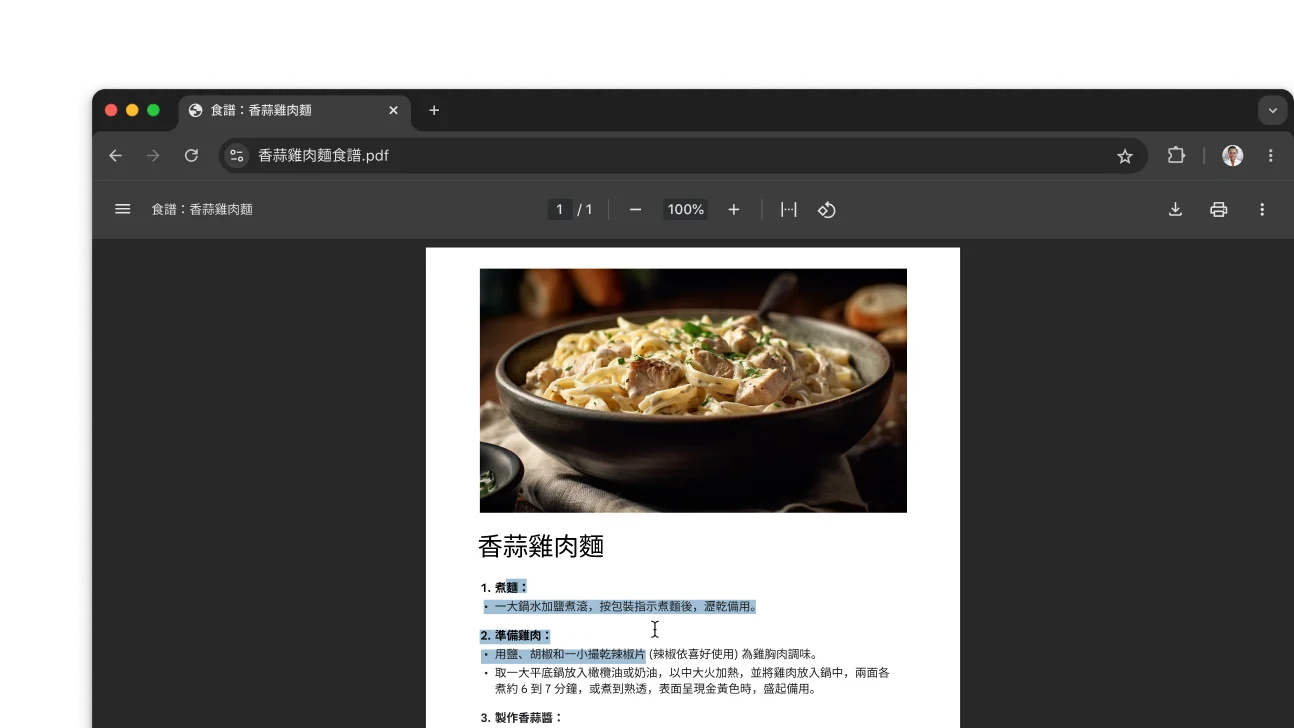Reload the current page
The image size is (1294, 728).
(191, 155)
